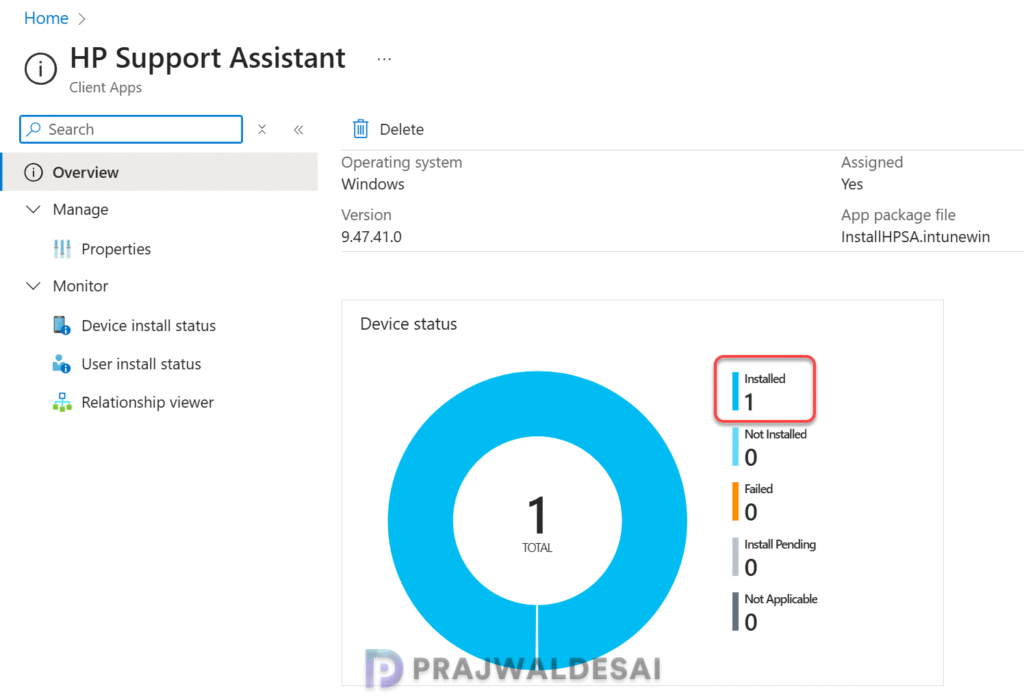Click the Assigned value Yes

(x=852, y=184)
